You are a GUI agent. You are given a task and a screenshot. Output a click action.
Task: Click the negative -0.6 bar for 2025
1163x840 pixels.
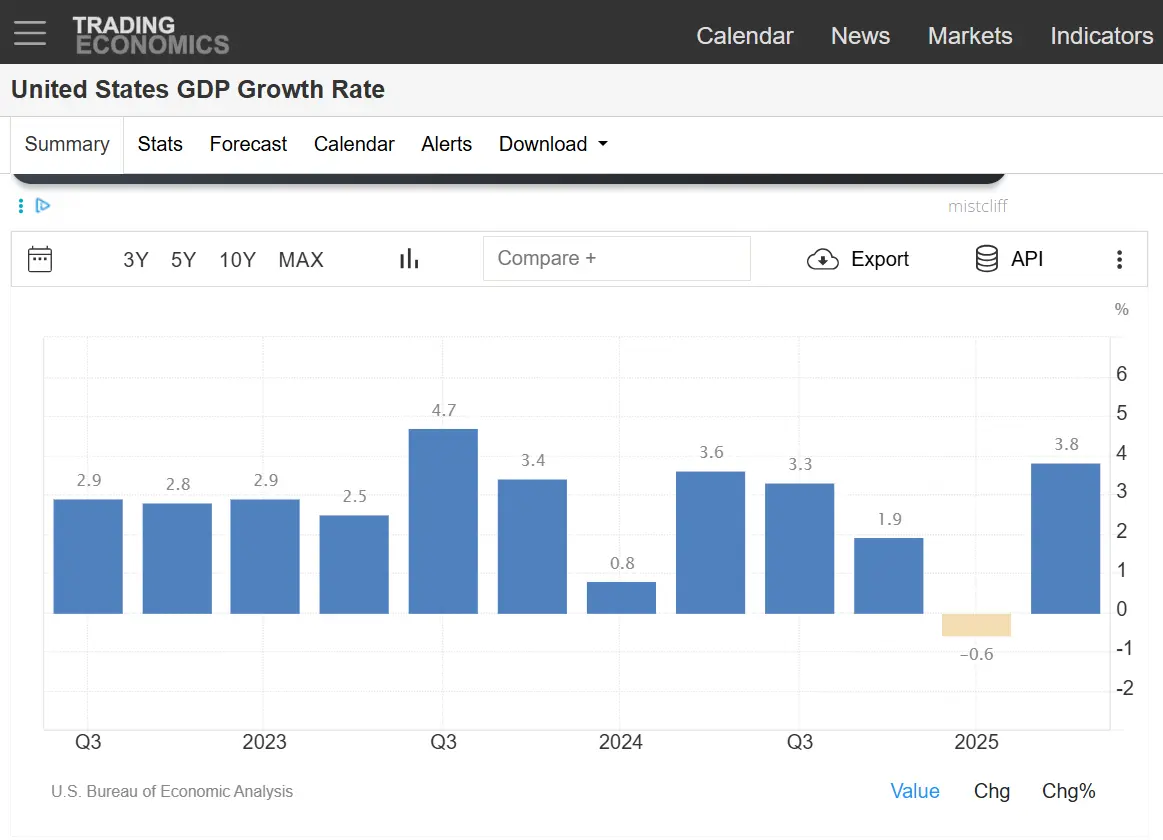click(976, 625)
